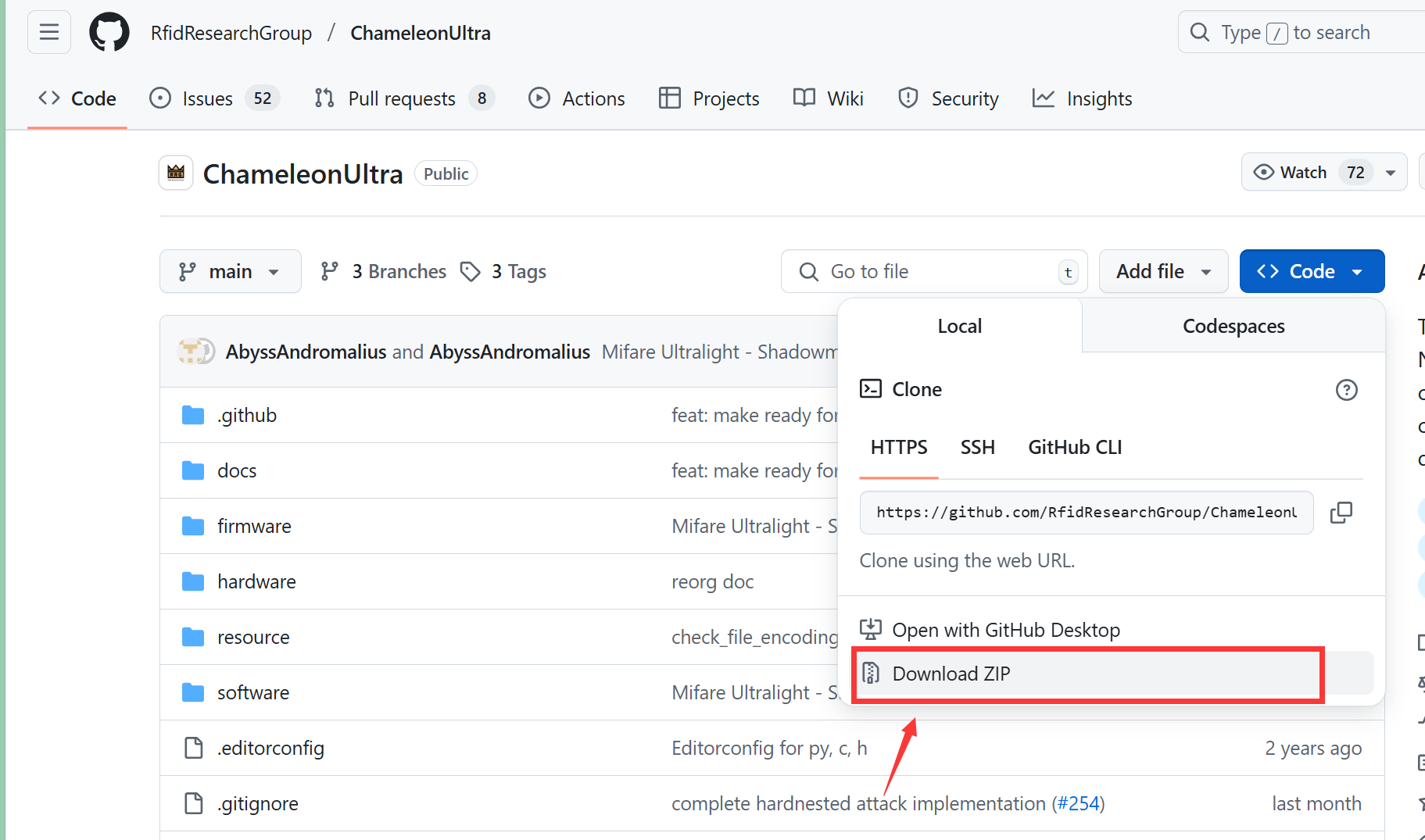Click the resource folder icon
This screenshot has height=840, width=1425.
[x=193, y=637]
